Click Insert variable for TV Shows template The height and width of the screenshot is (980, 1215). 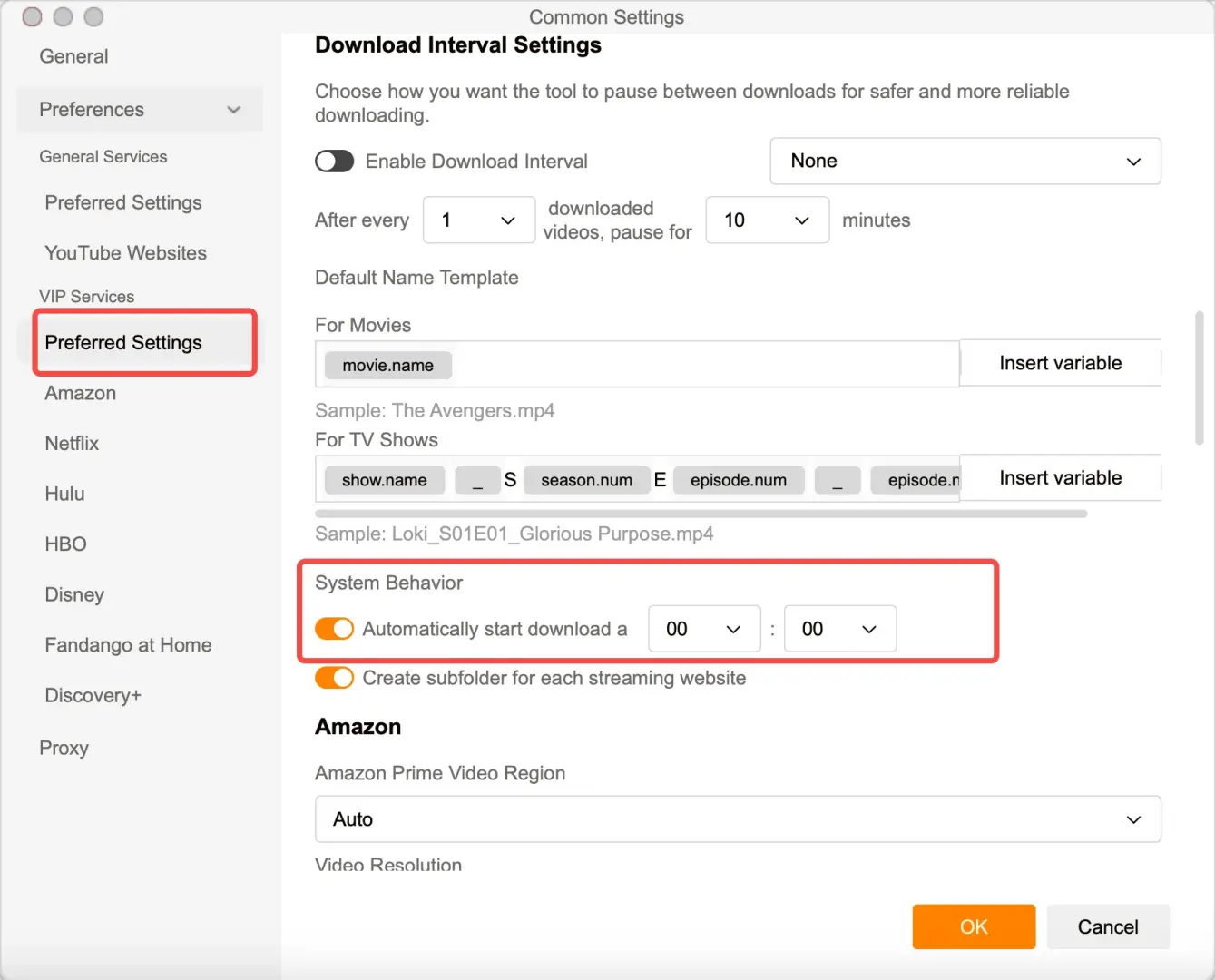pyautogui.click(x=1061, y=478)
